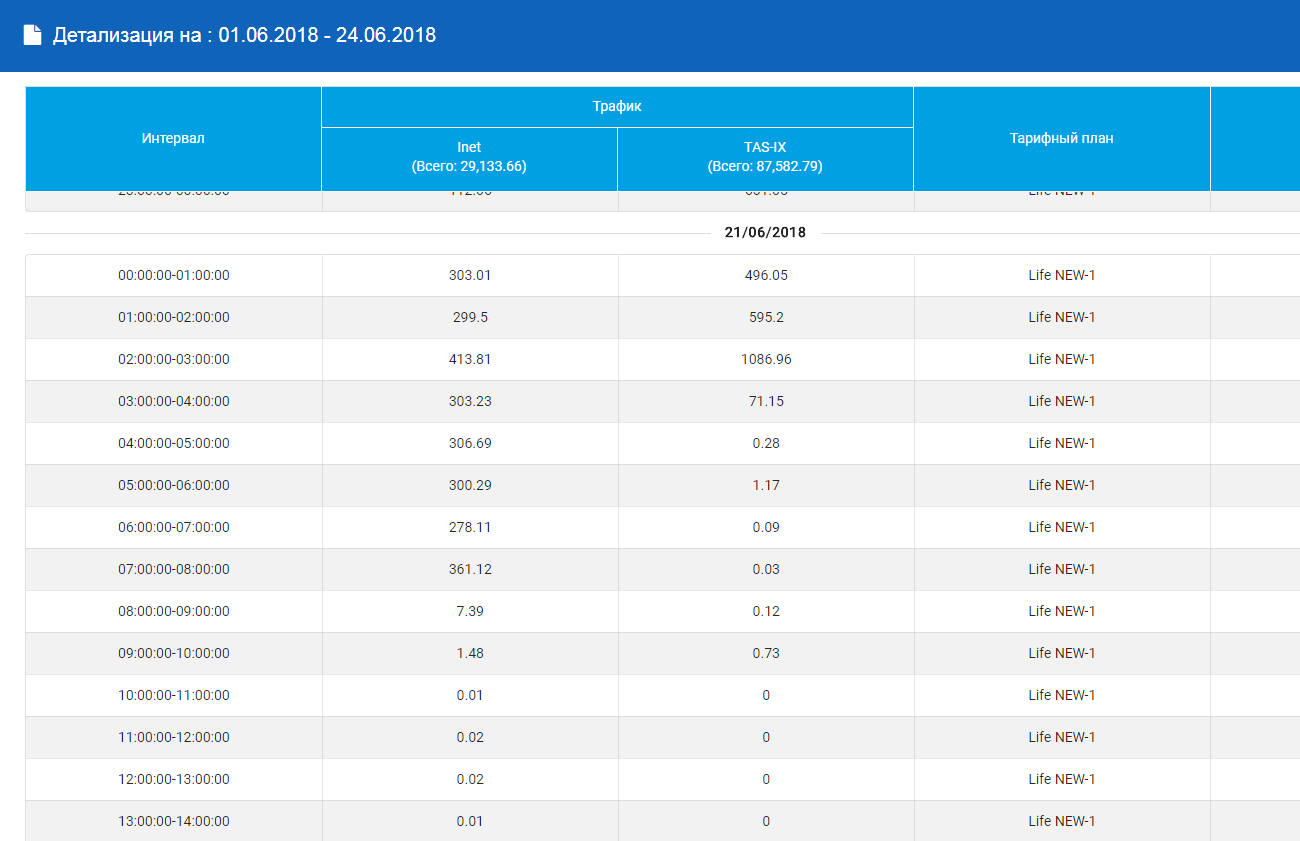1300x841 pixels.
Task: Select interval 06:00:00-07:00:00 cell
Action: [x=174, y=527]
